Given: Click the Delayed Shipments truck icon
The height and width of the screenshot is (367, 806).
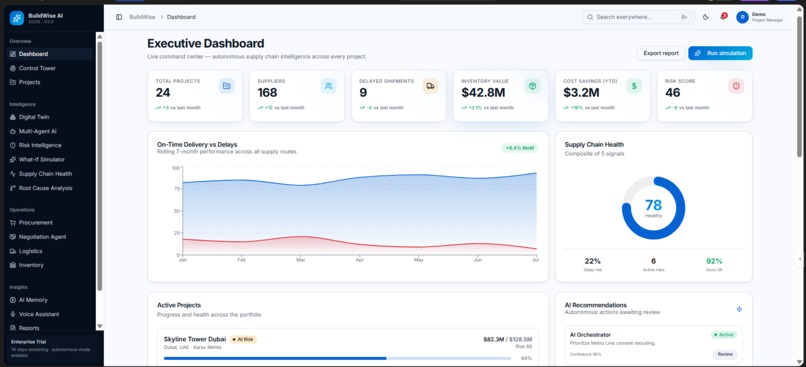Looking at the screenshot, I should 430,86.
